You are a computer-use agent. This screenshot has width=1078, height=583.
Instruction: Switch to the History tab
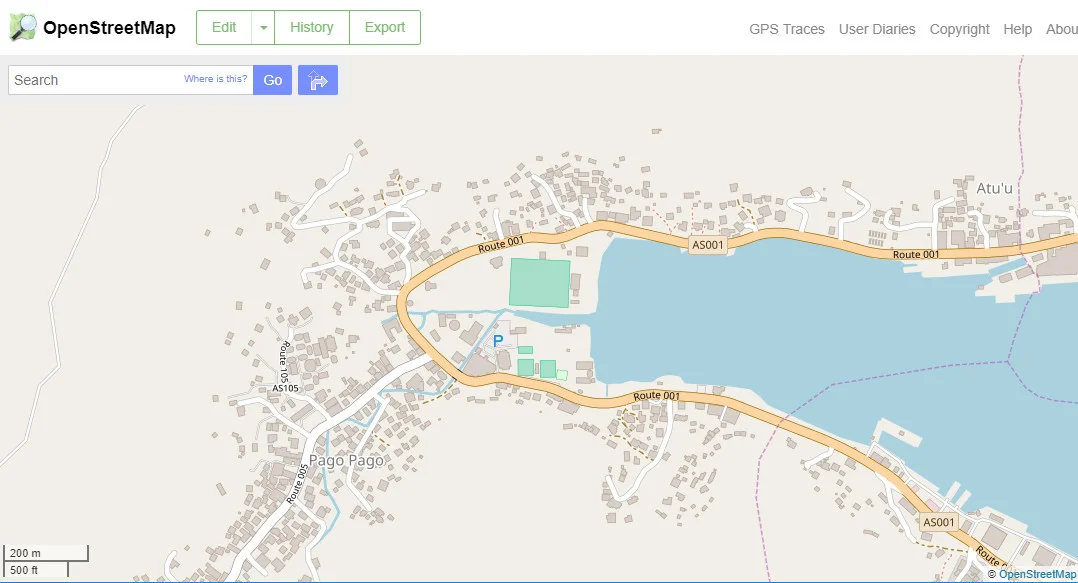[x=311, y=28]
